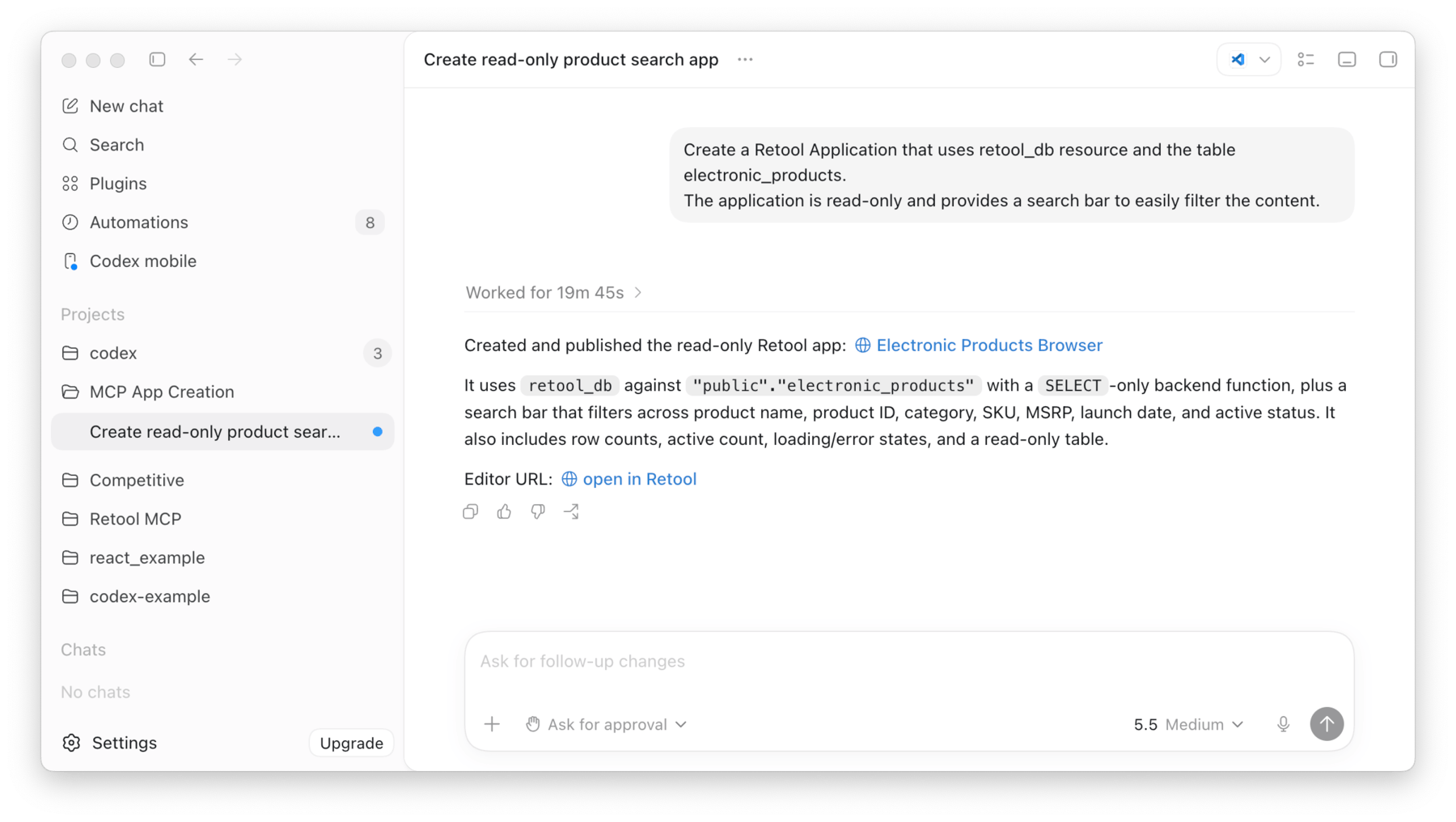Click the codex project count badge 3
This screenshot has height=822, width=1456.
[x=377, y=354]
